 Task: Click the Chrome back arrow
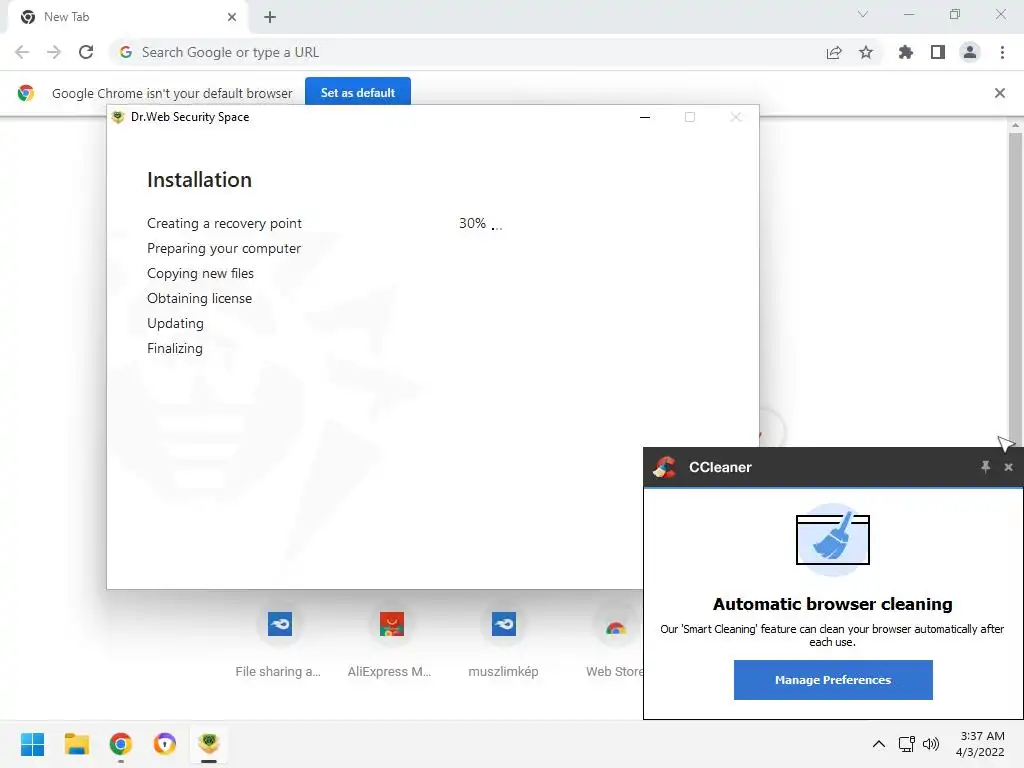(22, 52)
